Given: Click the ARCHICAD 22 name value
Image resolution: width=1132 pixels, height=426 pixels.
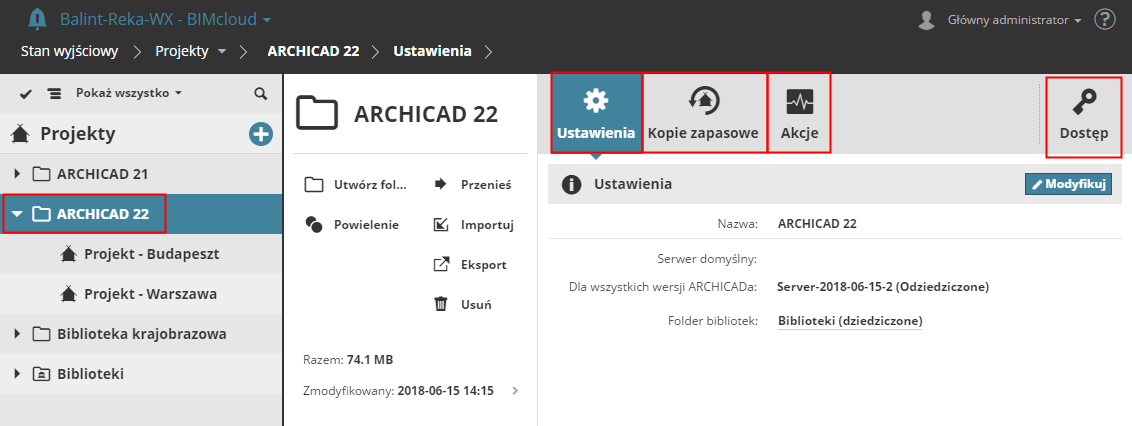Looking at the screenshot, I should pyautogui.click(x=817, y=224).
